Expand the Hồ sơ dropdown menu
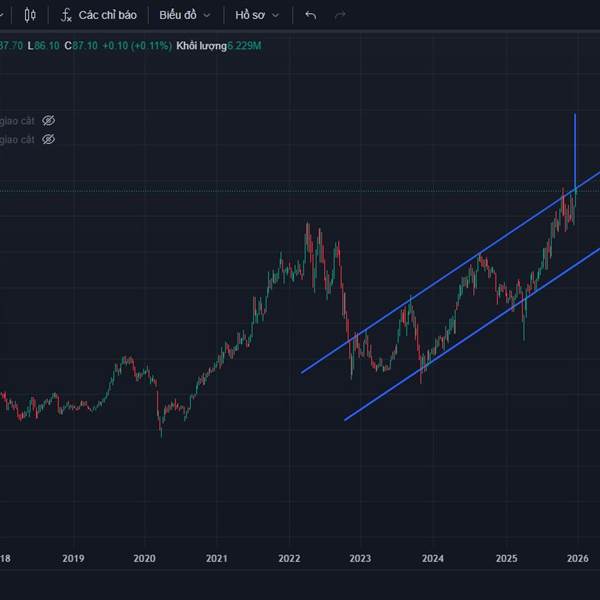The image size is (600, 600). [x=257, y=15]
